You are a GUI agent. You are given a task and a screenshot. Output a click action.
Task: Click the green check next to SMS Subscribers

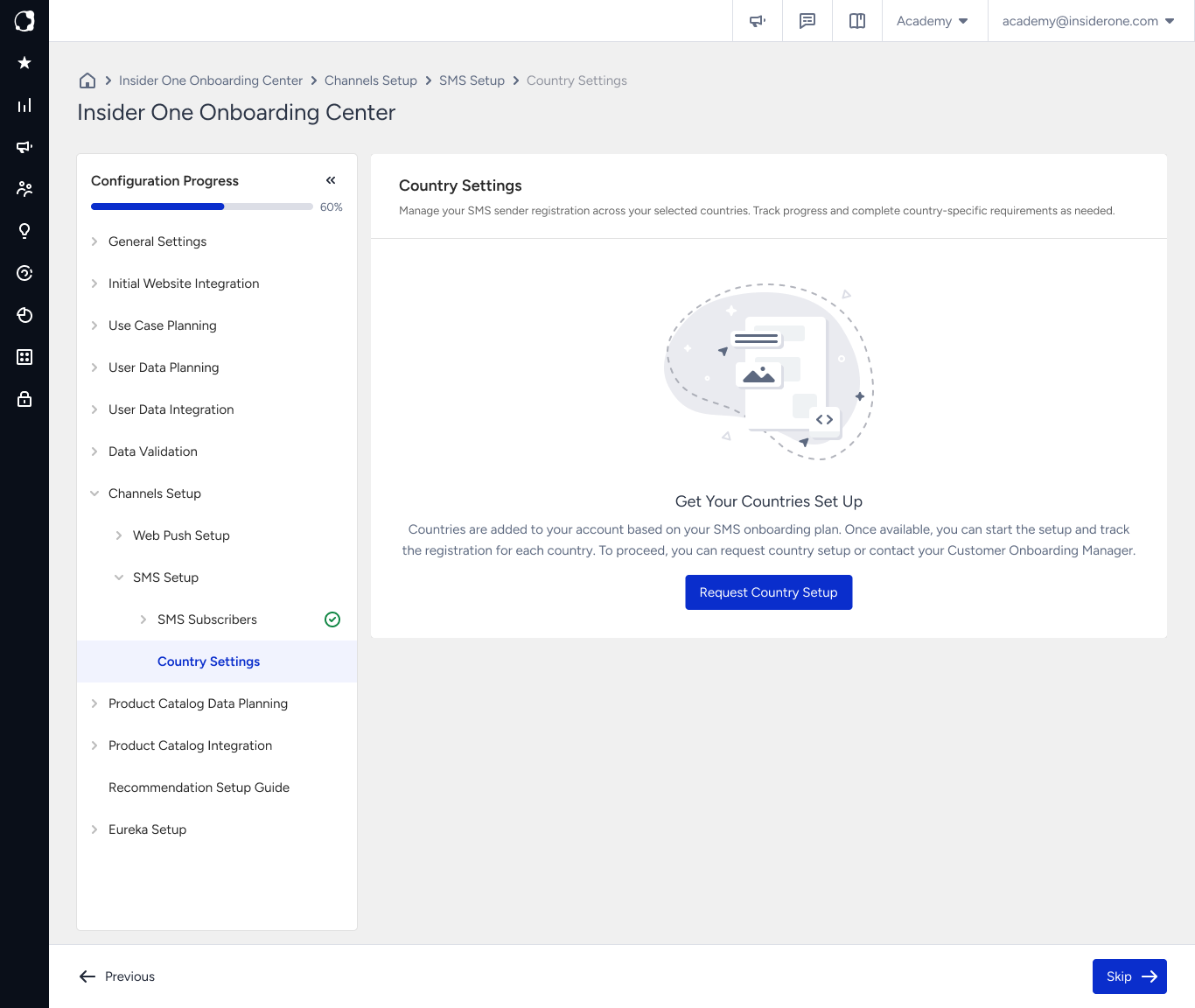pos(332,619)
